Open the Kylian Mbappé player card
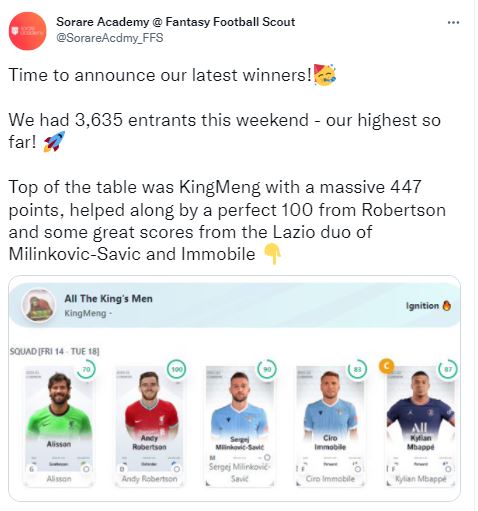Screen dimensions: 478x511 pos(421,426)
